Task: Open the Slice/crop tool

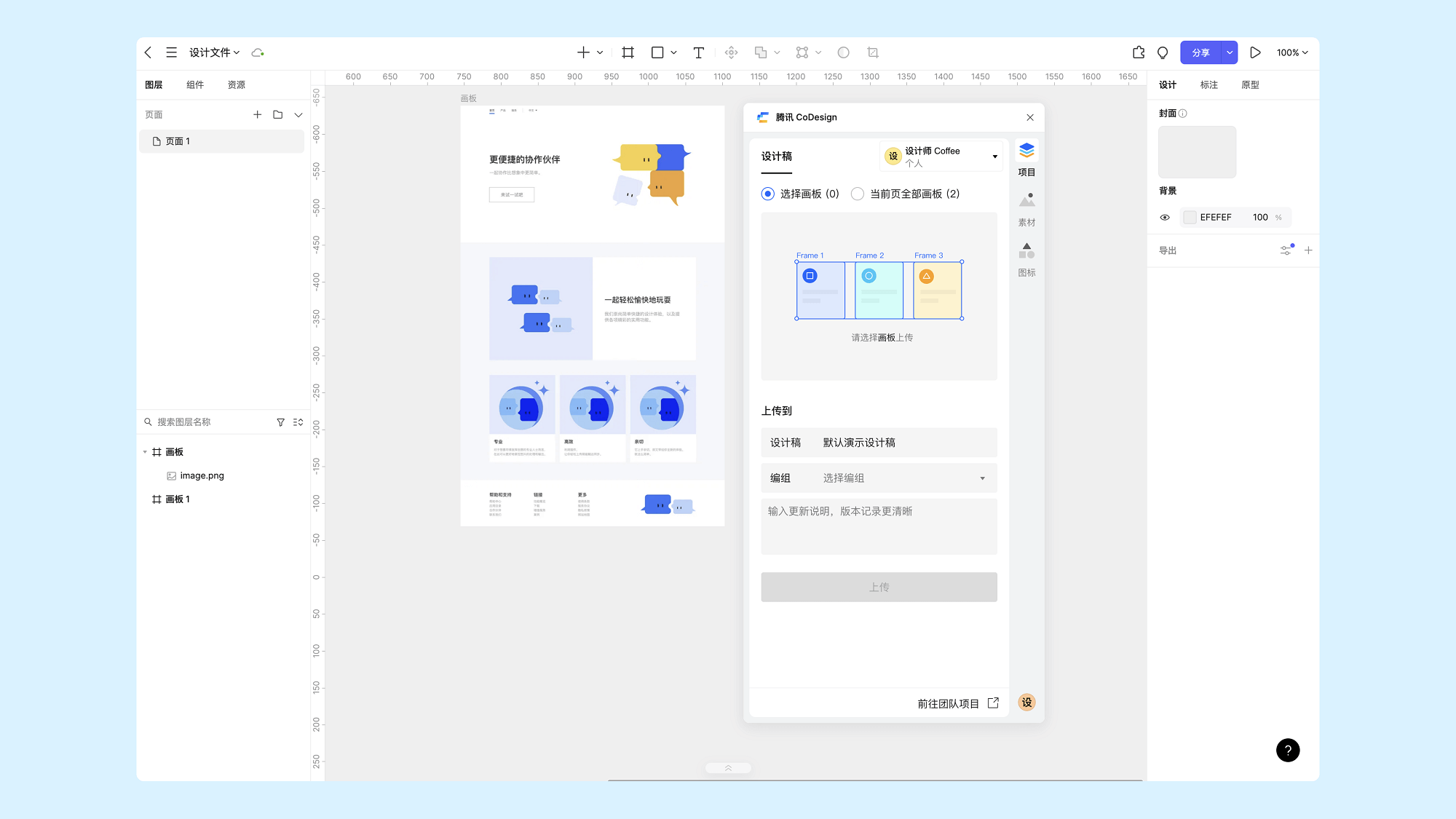Action: (872, 52)
